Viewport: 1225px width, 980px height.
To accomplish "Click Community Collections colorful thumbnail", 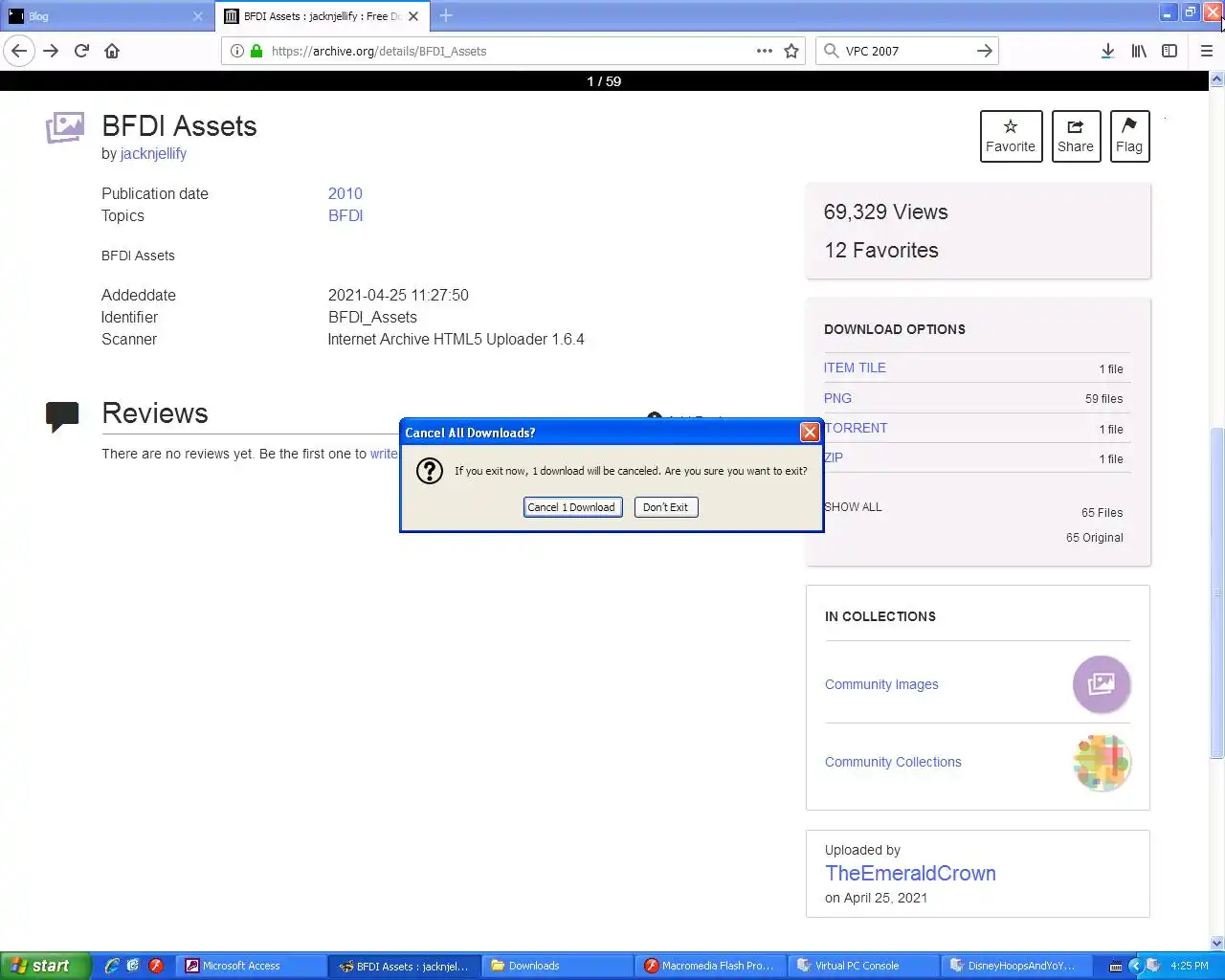I will point(1102,762).
